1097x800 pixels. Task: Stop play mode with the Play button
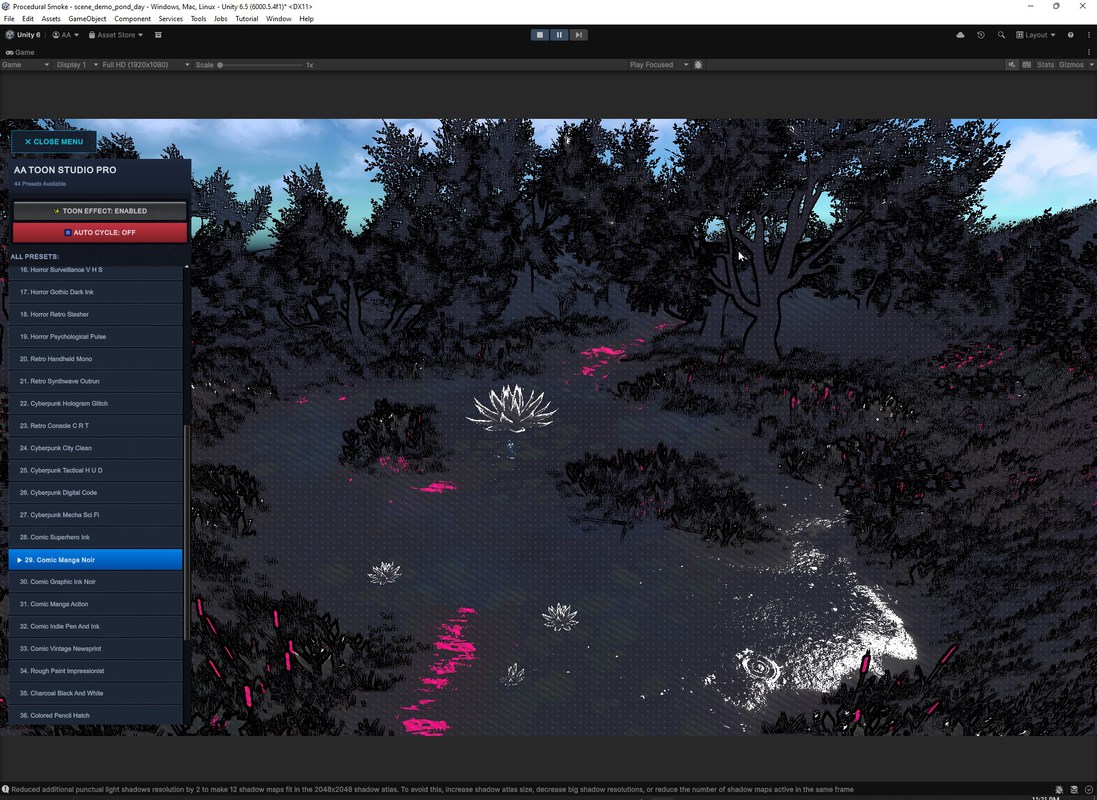click(539, 34)
